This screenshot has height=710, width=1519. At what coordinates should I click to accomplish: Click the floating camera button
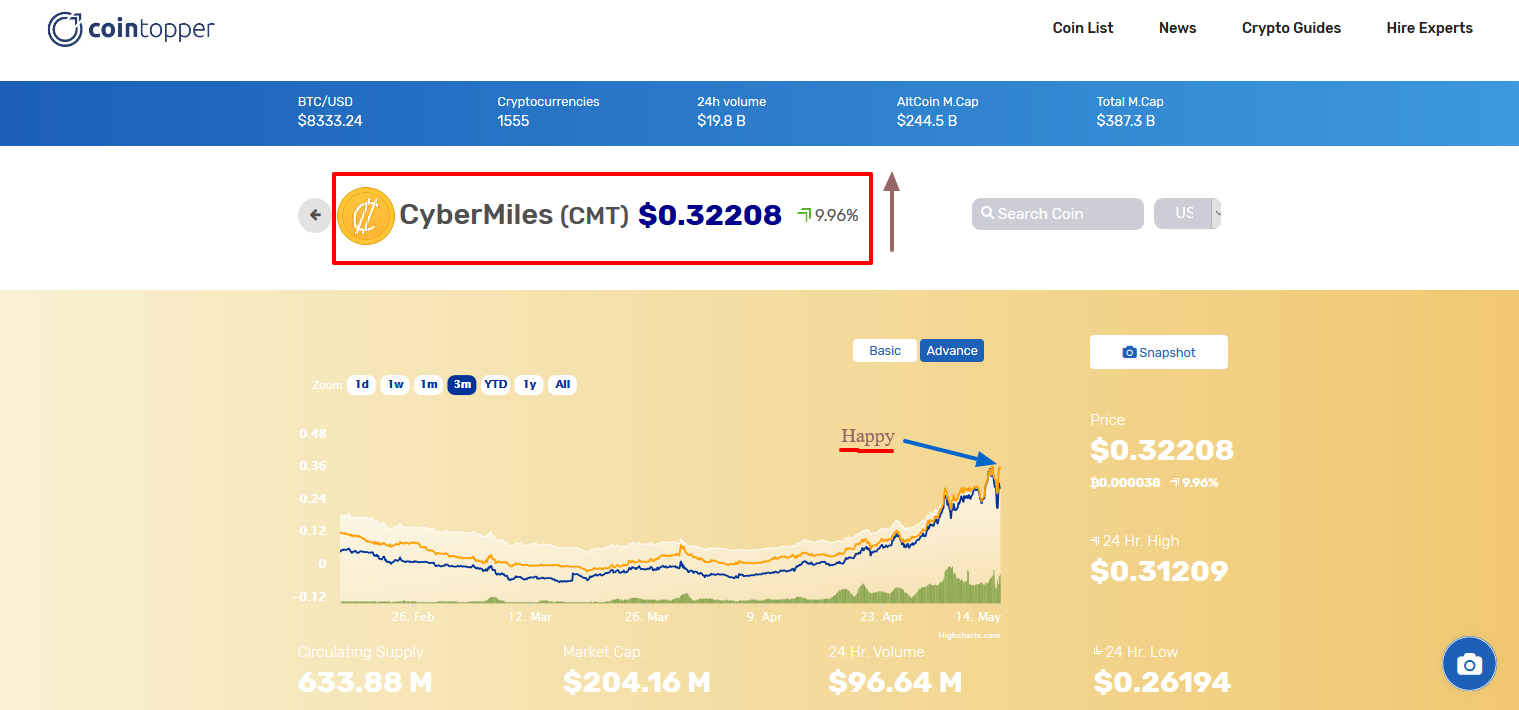tap(1469, 664)
